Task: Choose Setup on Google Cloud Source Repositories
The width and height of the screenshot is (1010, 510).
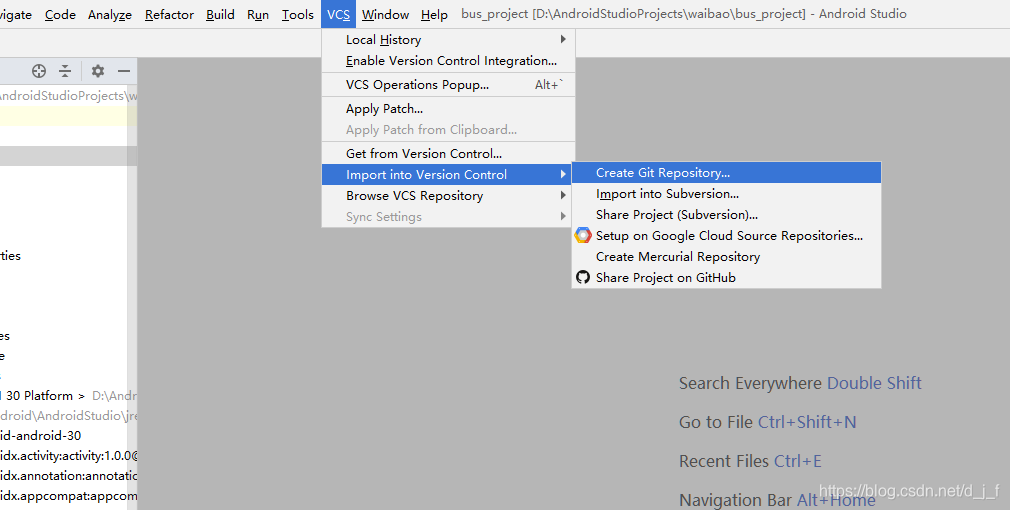Action: click(x=727, y=236)
